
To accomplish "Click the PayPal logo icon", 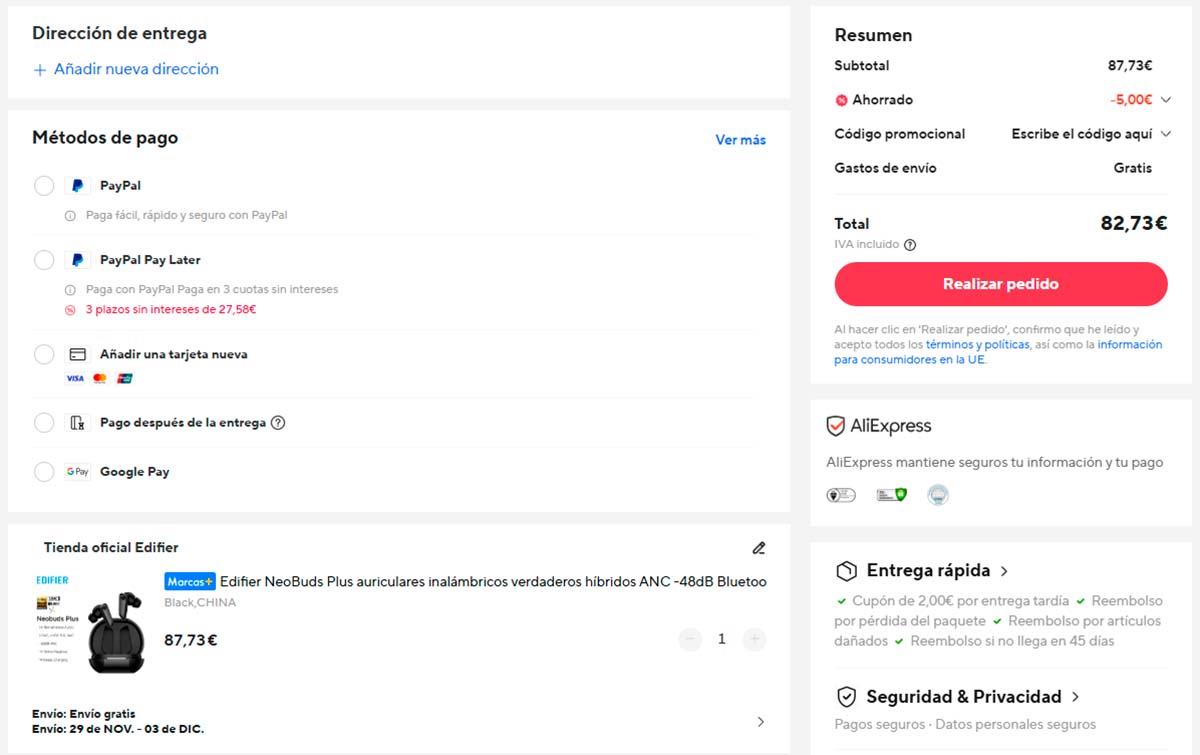I will [78, 186].
